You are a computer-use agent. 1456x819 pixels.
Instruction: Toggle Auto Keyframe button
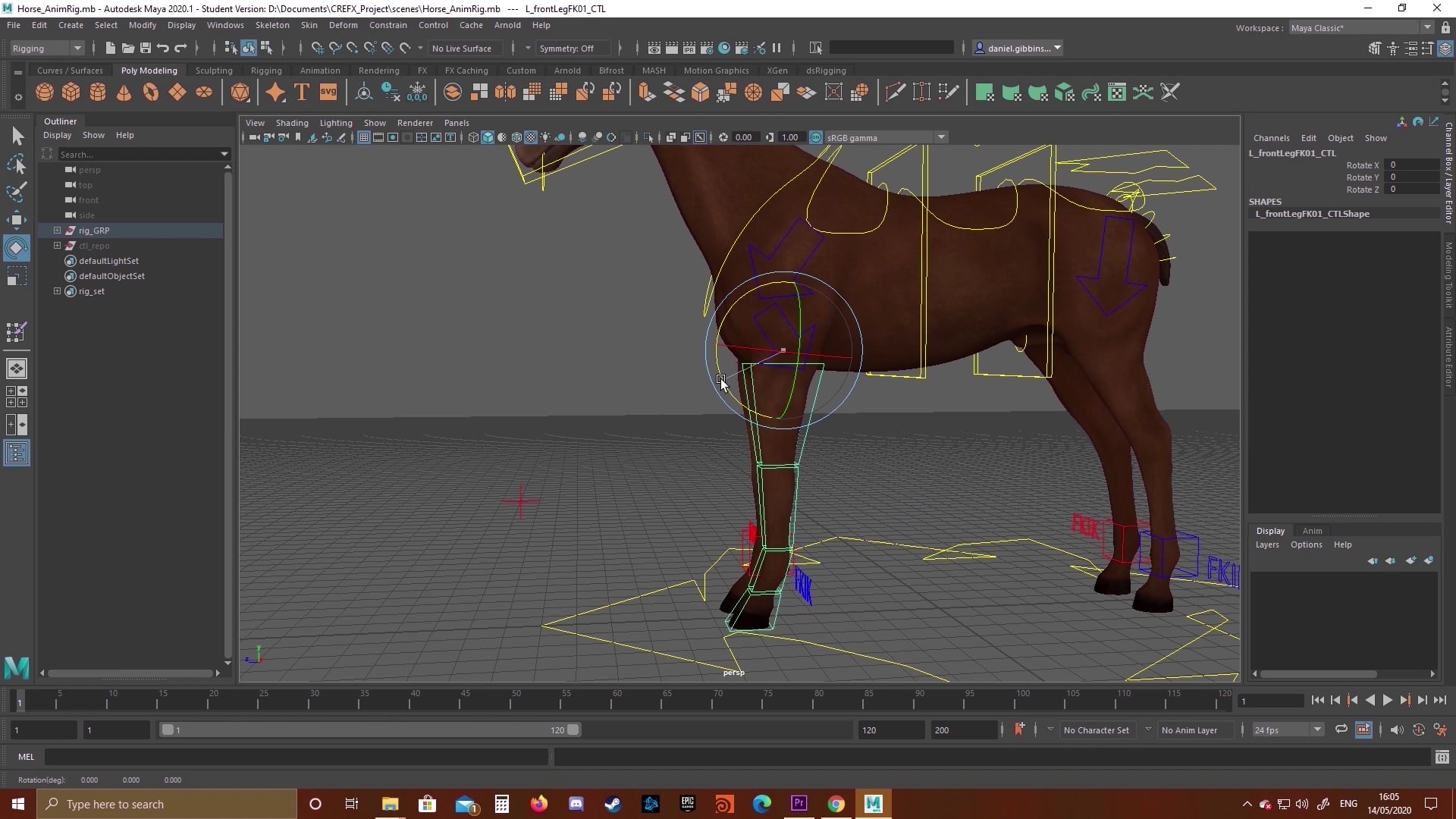point(1418,730)
